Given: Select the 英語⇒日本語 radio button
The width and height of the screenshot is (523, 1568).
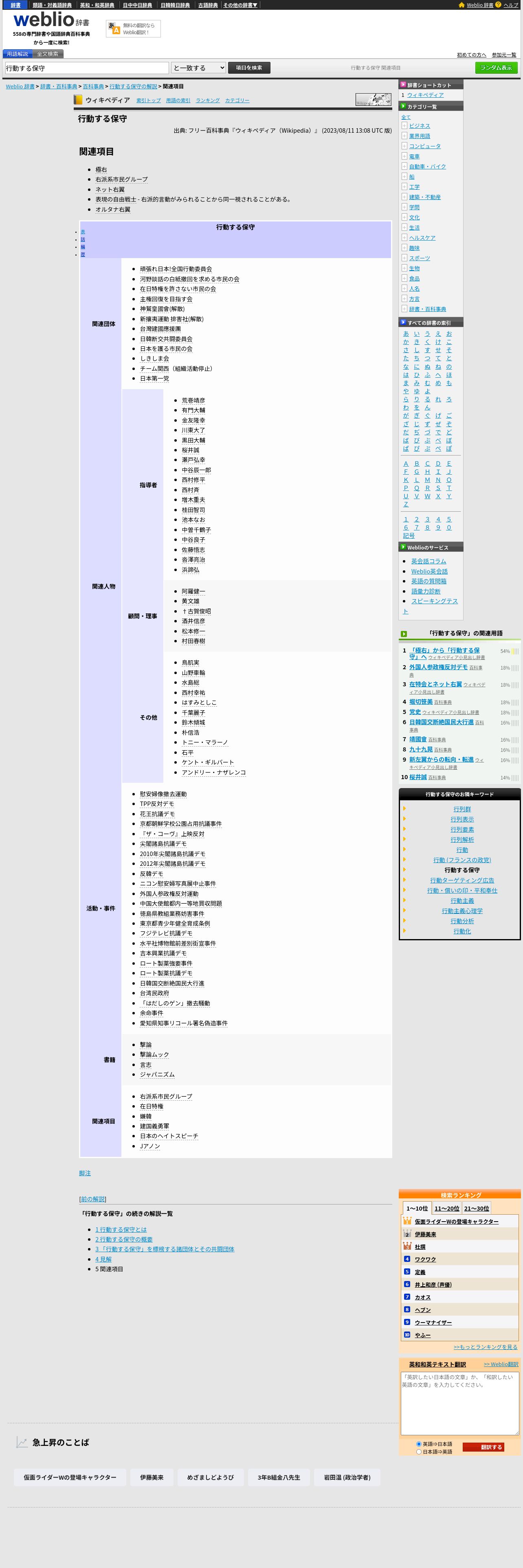Looking at the screenshot, I should 419,1444.
